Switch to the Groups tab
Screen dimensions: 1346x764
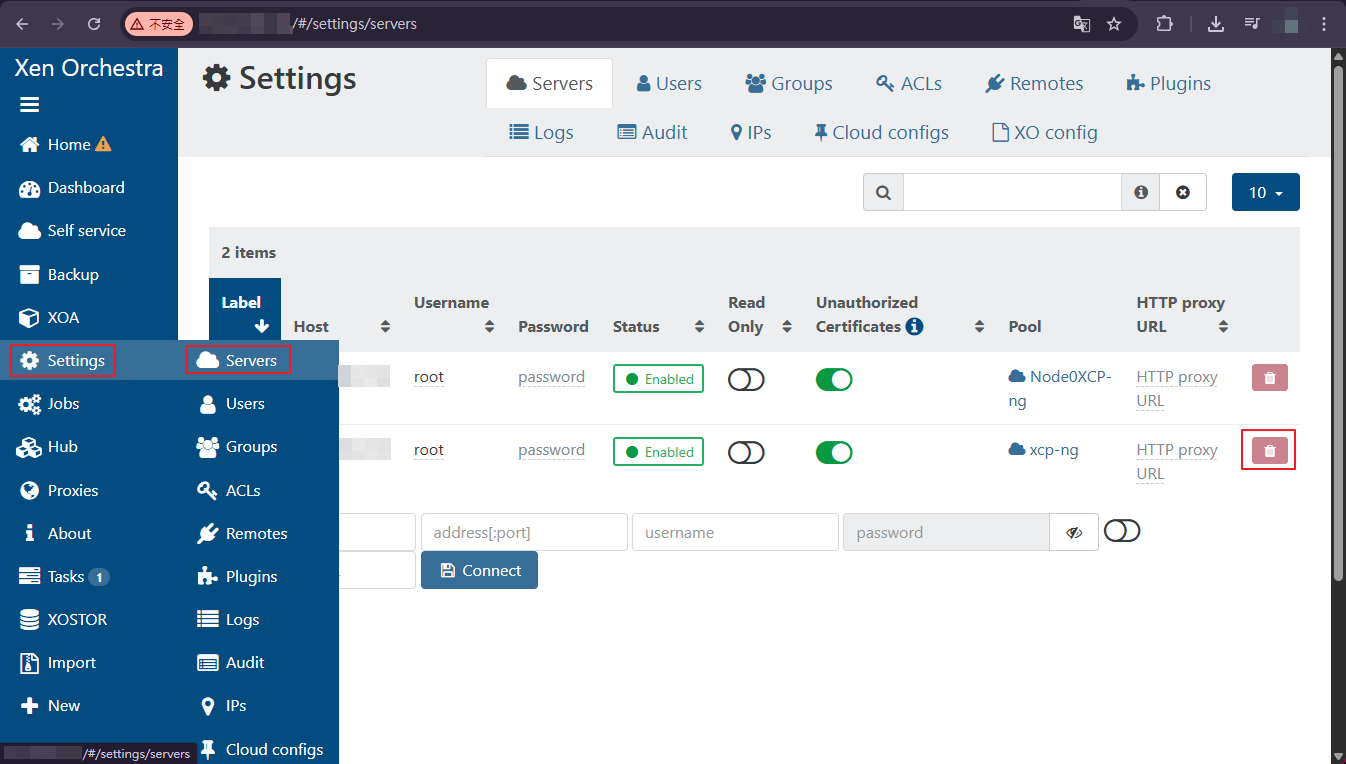pos(789,83)
